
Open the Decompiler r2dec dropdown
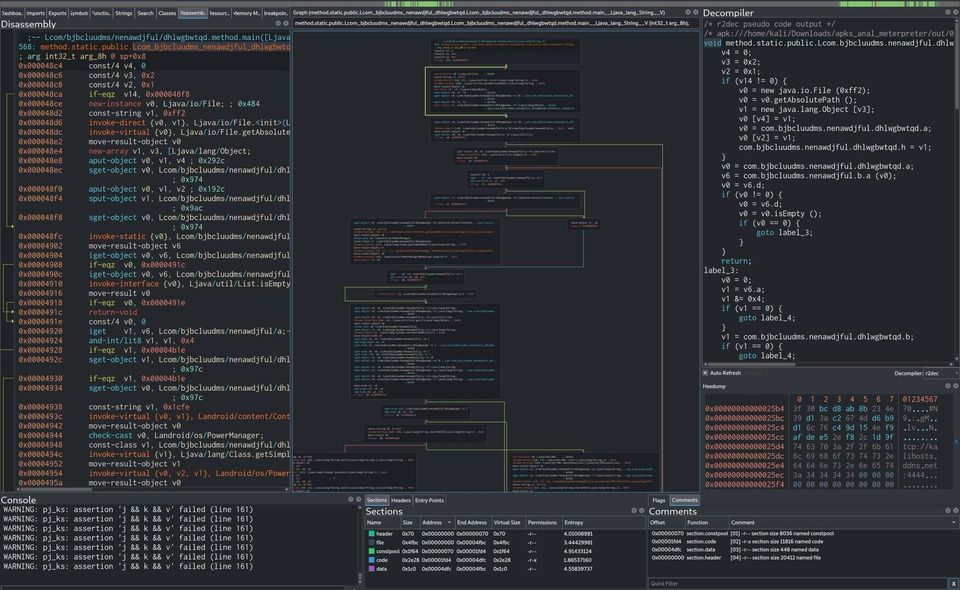click(x=940, y=373)
